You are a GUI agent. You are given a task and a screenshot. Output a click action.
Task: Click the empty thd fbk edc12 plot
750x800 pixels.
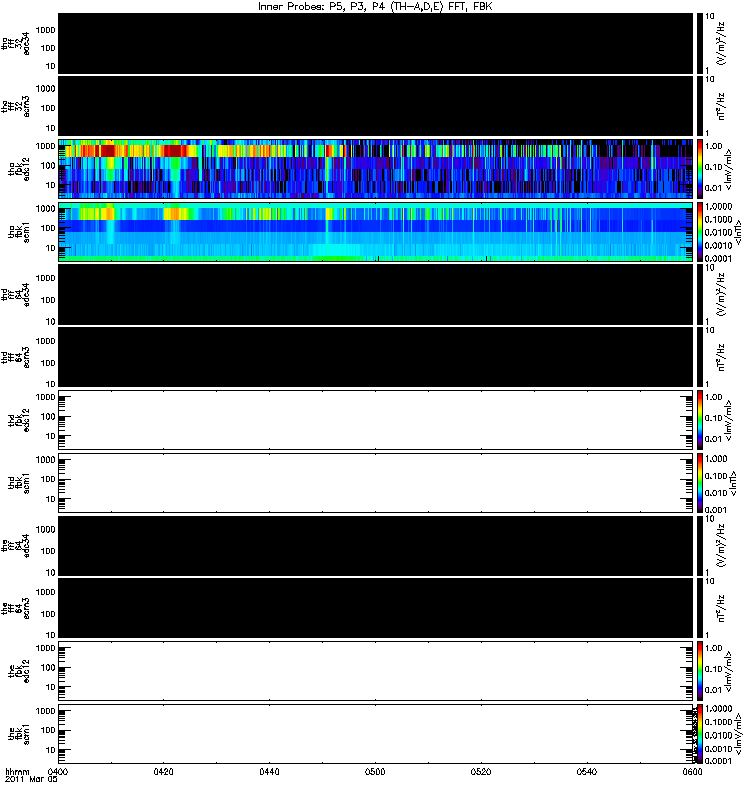pyautogui.click(x=376, y=420)
